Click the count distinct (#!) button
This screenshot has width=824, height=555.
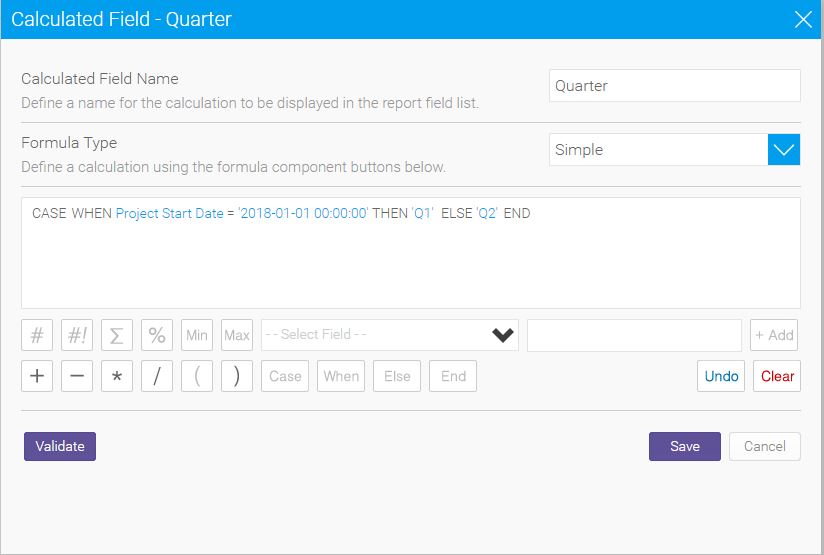[x=77, y=335]
